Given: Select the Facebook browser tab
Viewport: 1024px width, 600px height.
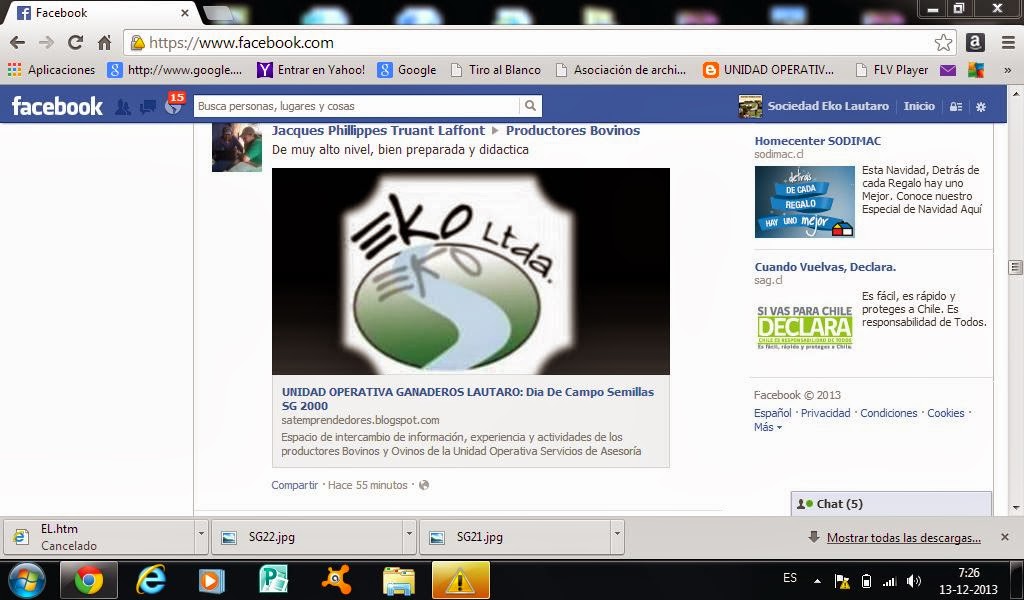Looking at the screenshot, I should coord(102,12).
